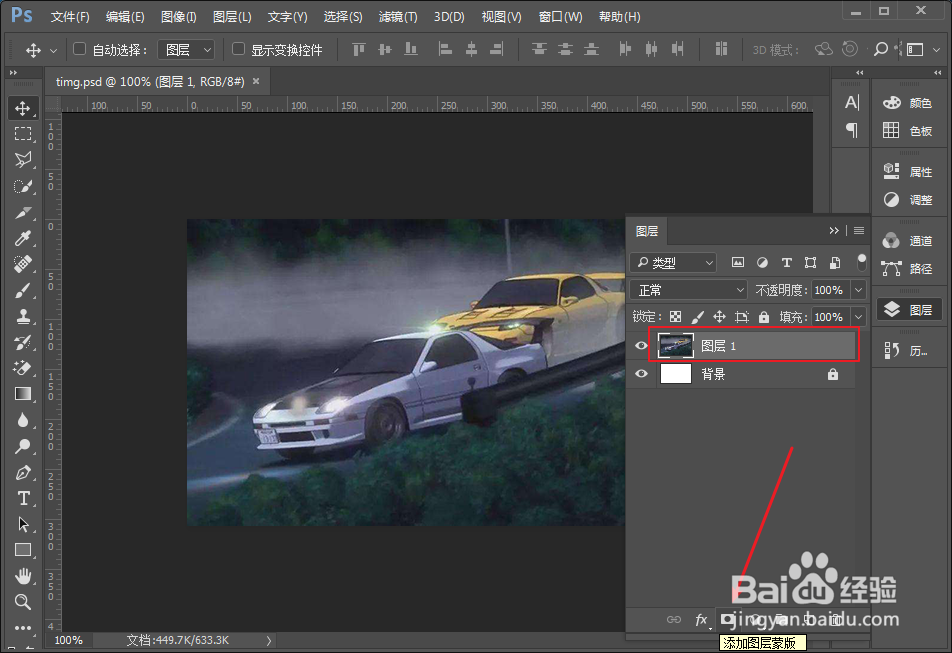Select the Gradient tool
This screenshot has height=653, width=952.
(23, 394)
